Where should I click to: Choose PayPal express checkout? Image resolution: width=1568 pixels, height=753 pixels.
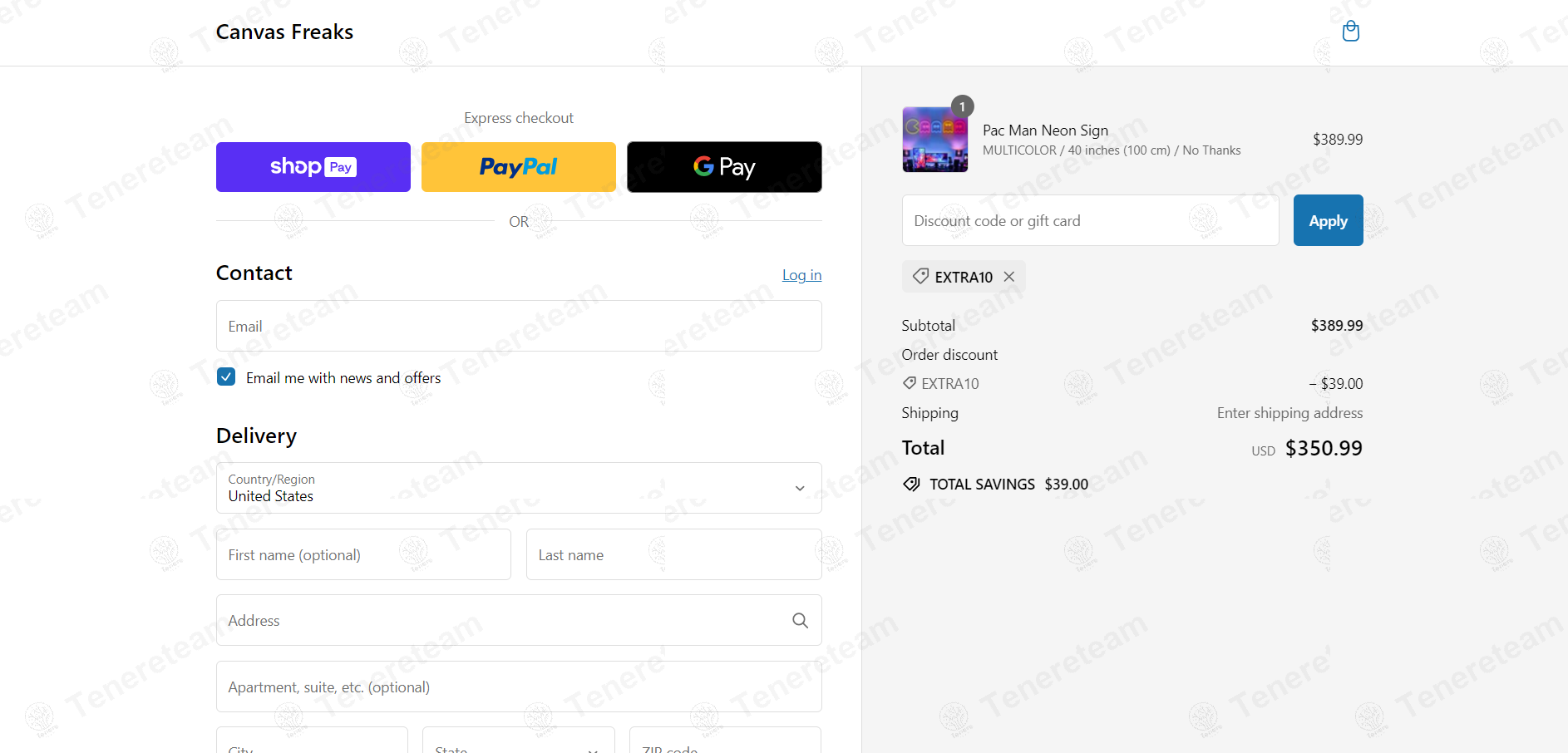click(x=519, y=167)
